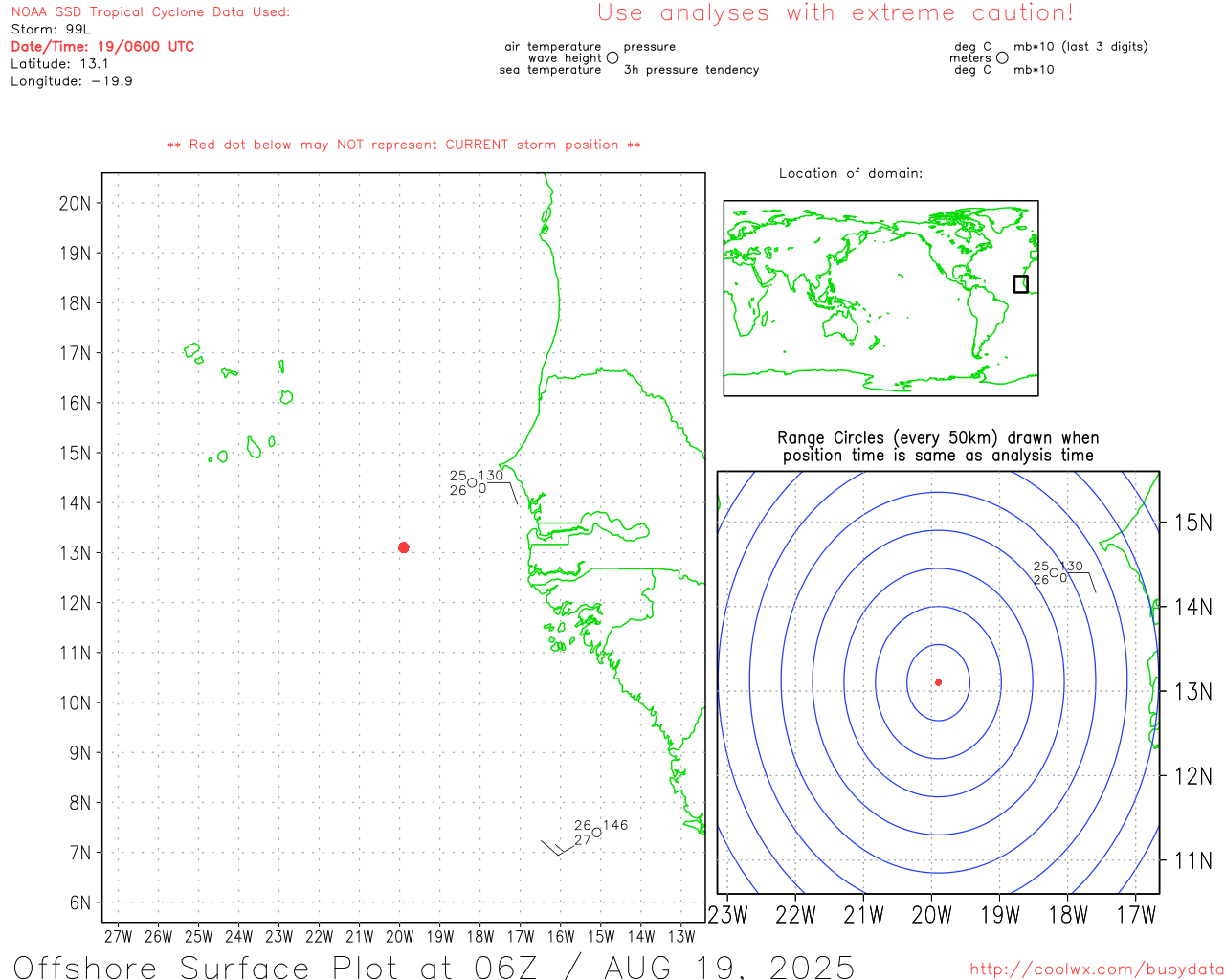Viewport: 1225px width, 980px height.
Task: Click the 27W longitude label on main map
Action: tap(118, 937)
